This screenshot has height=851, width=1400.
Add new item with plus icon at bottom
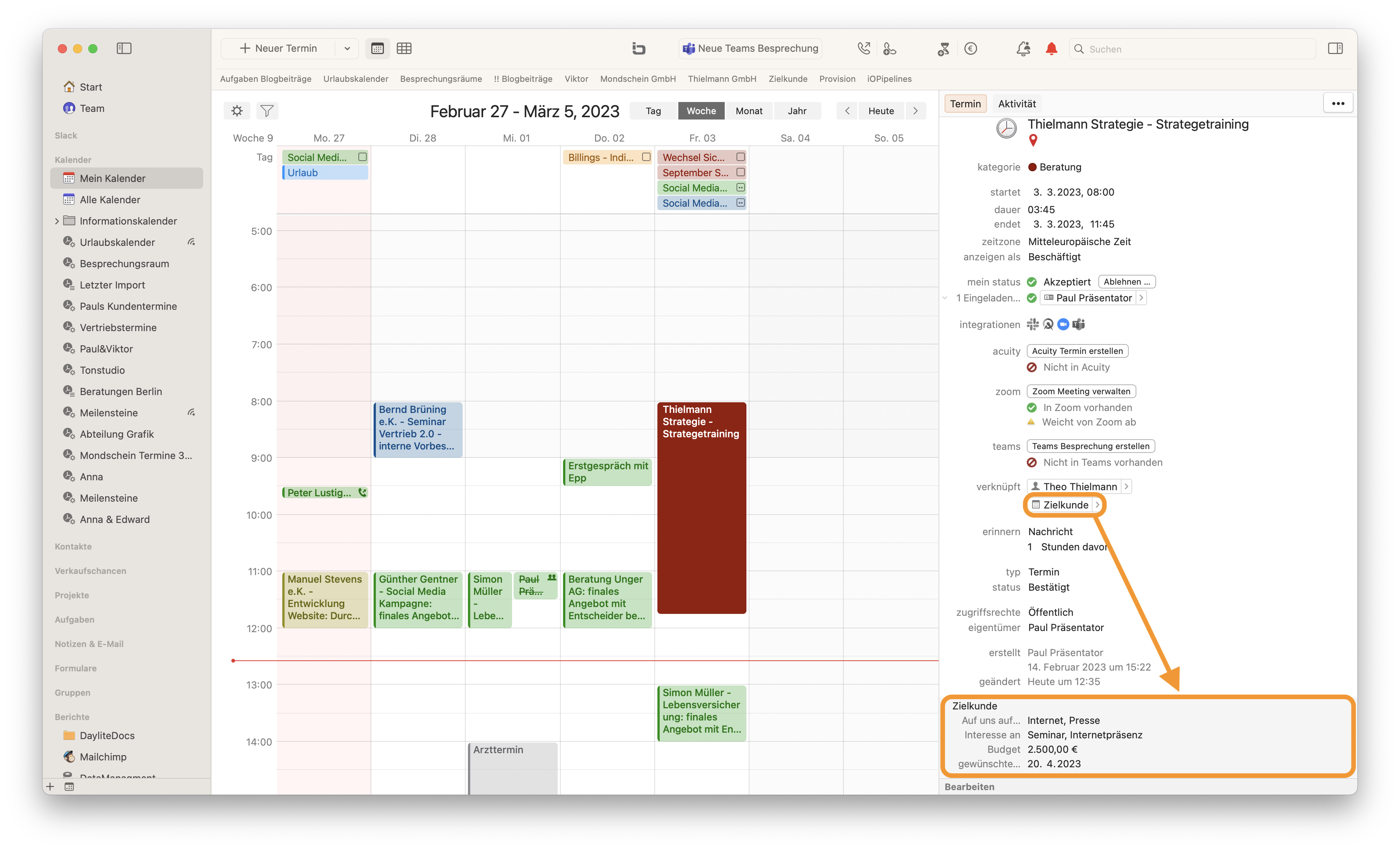tap(50, 786)
